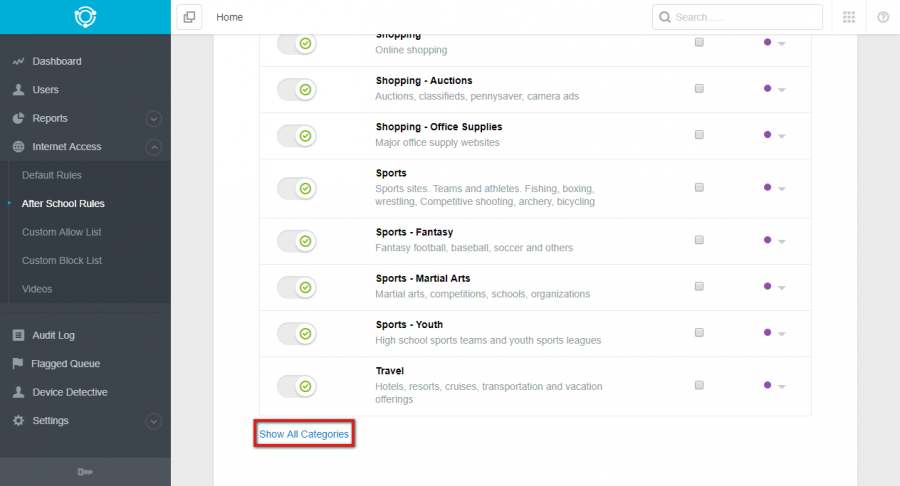Image resolution: width=900 pixels, height=486 pixels.
Task: Click the Dashboard chart icon
Action: coord(18,61)
